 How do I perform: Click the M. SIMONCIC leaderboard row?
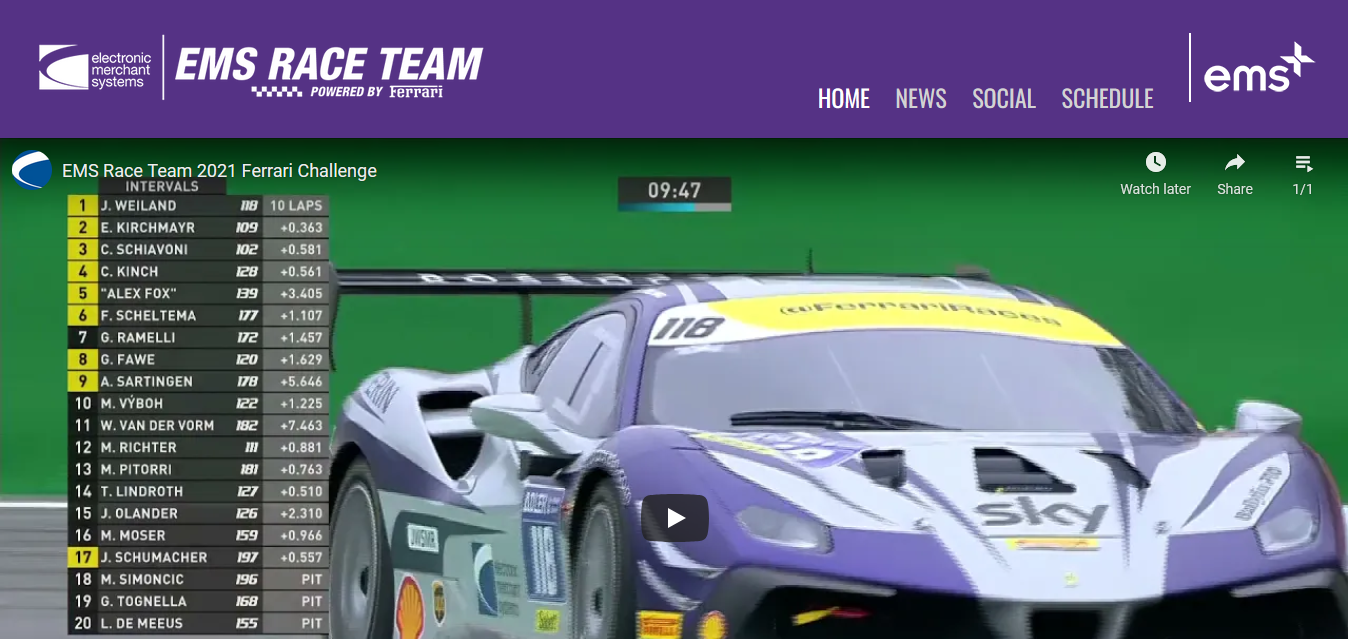tap(198, 579)
